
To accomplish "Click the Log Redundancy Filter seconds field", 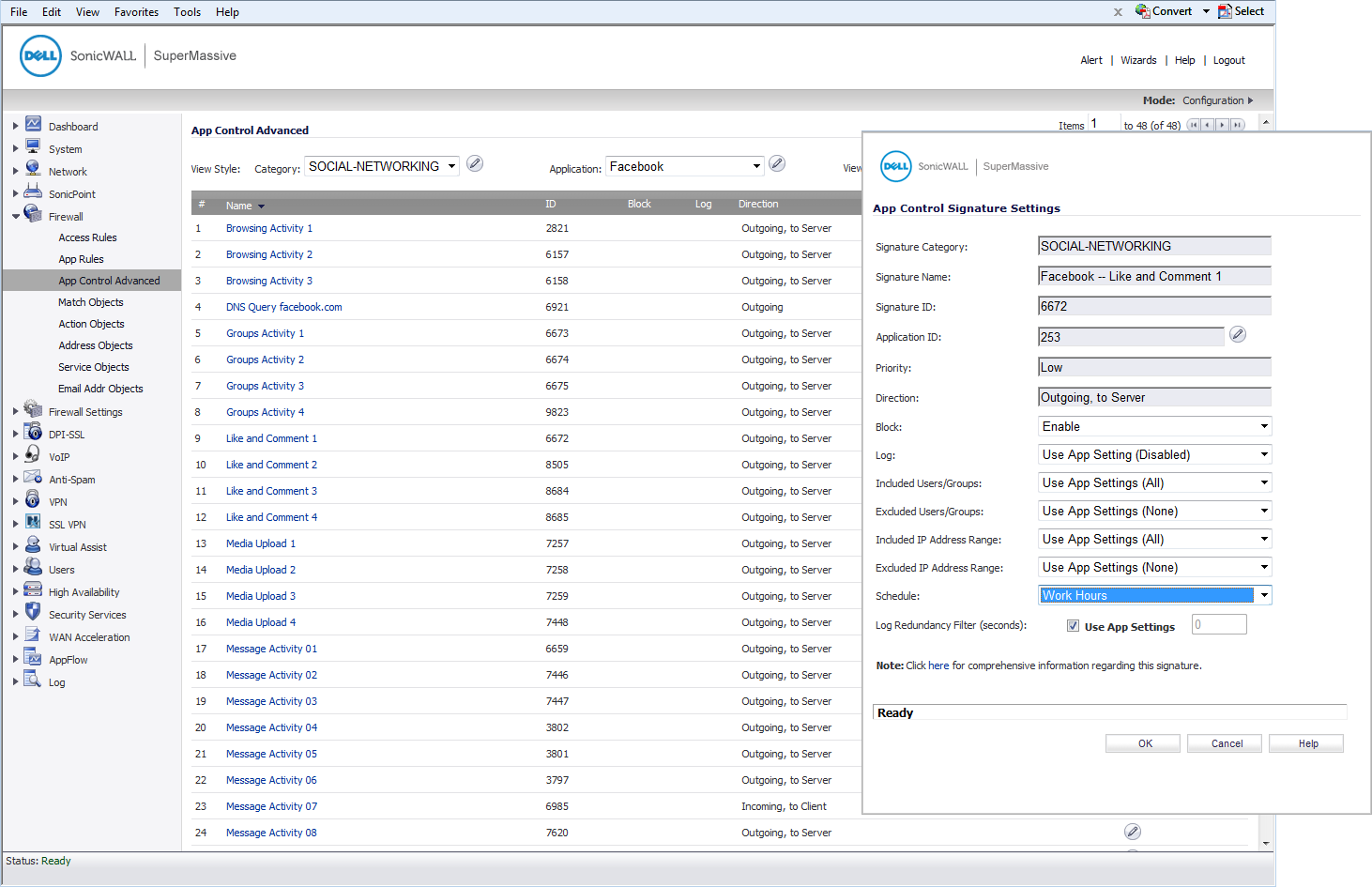I will point(1219,625).
